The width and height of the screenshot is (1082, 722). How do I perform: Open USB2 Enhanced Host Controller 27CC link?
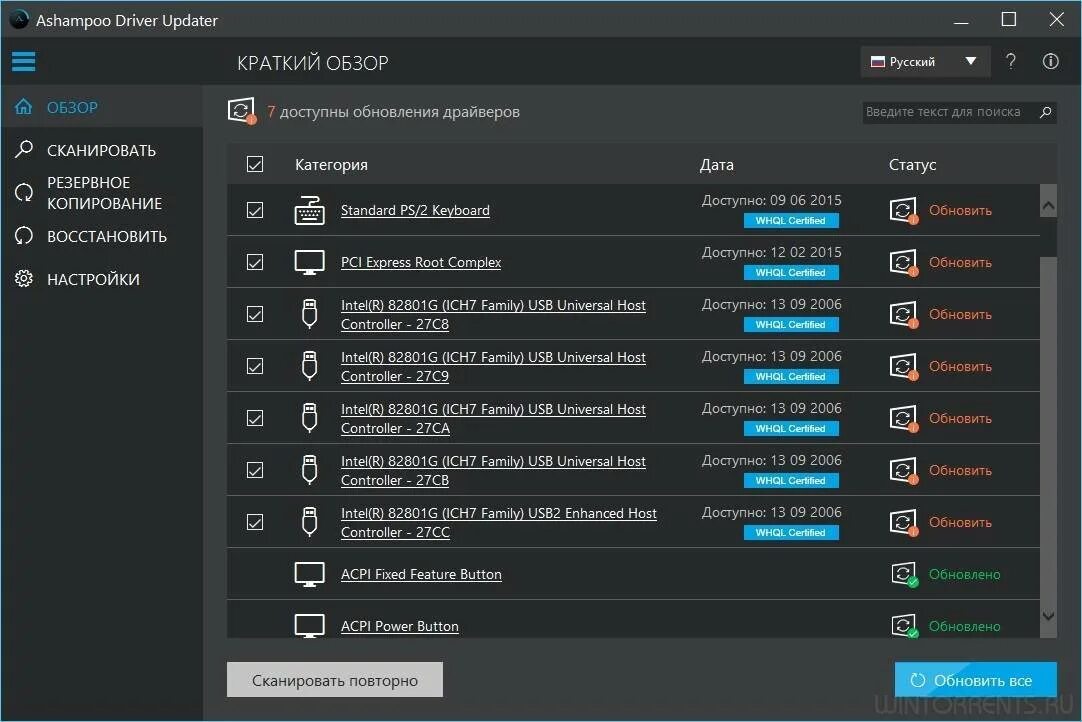(498, 523)
